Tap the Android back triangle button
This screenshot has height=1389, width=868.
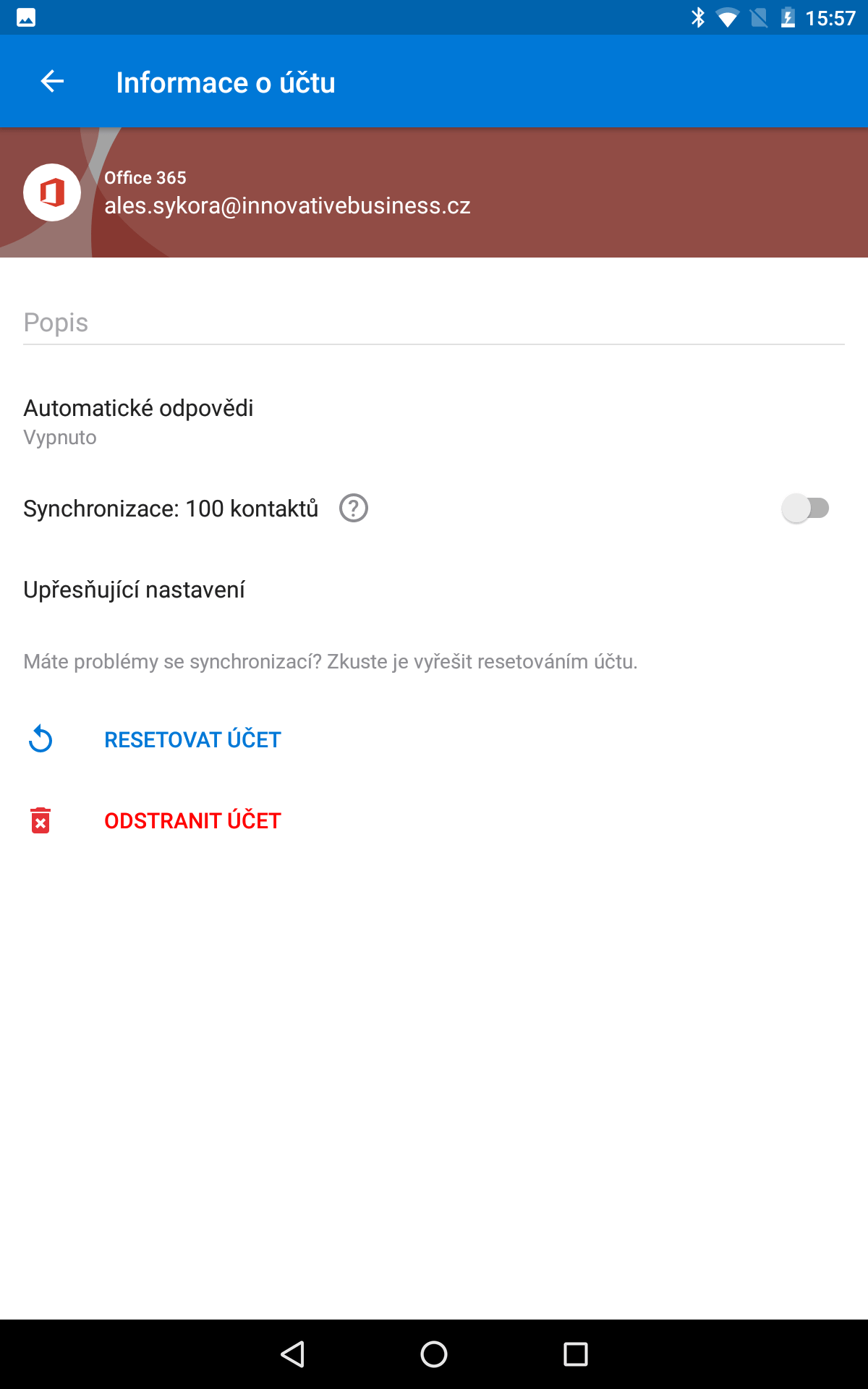292,1354
